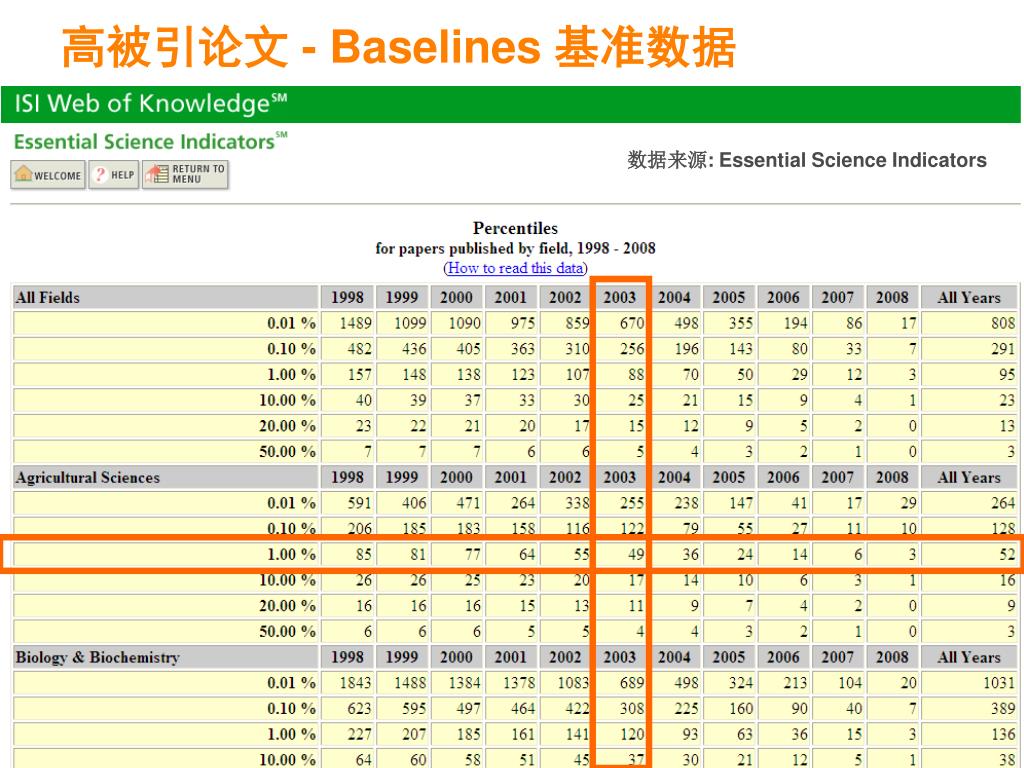Select the "Agricultural Sciences" section header
The width and height of the screenshot is (1024, 768).
coord(88,477)
